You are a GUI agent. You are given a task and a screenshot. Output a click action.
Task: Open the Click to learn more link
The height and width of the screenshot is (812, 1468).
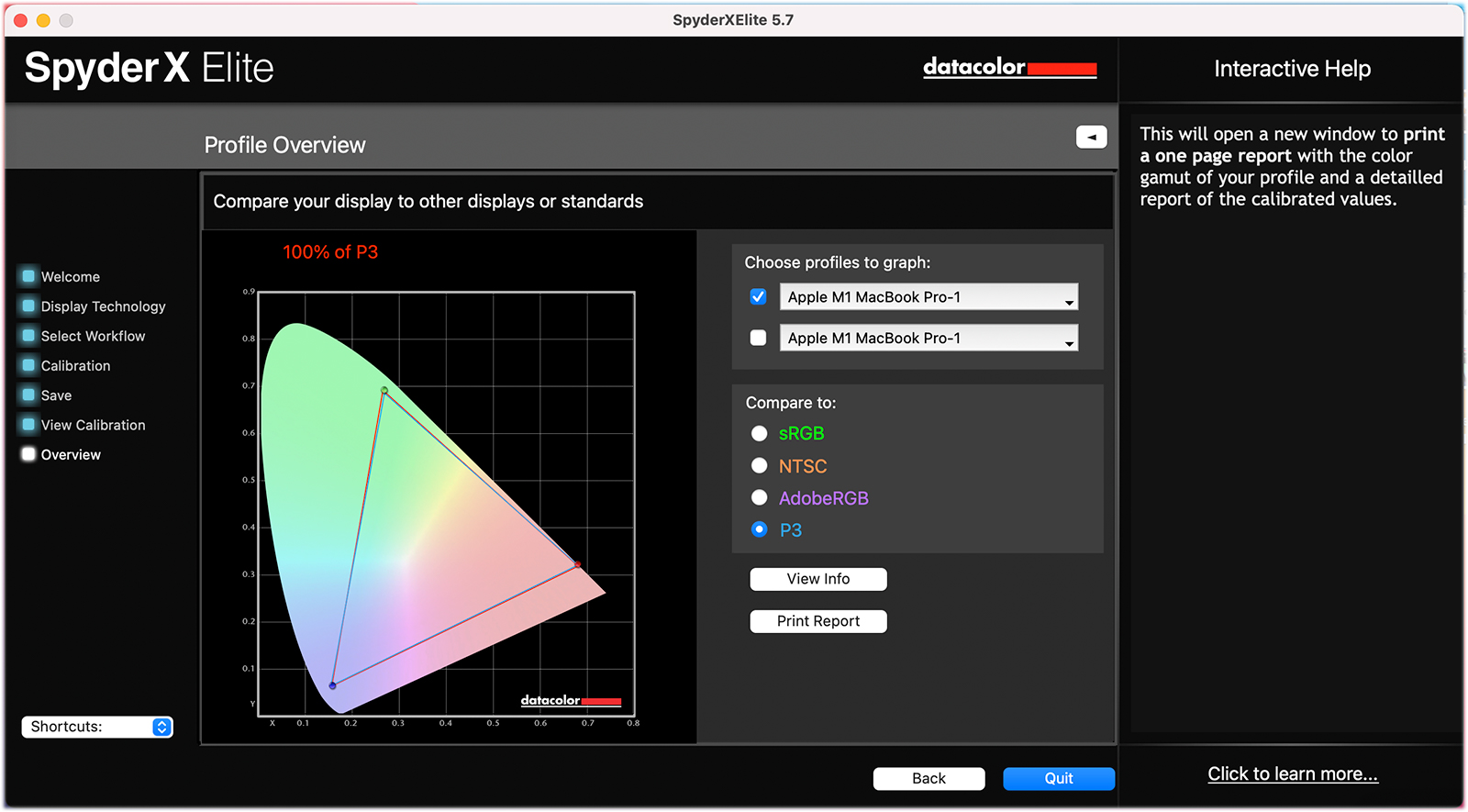pyautogui.click(x=1293, y=773)
